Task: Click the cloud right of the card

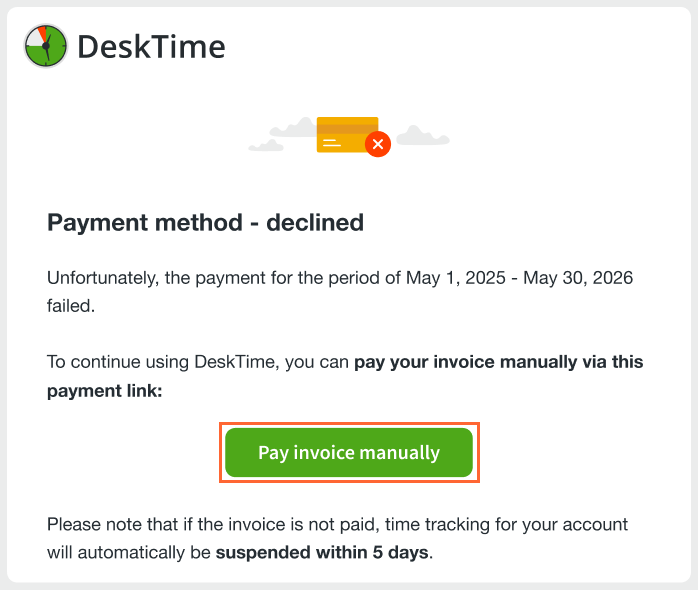Action: pos(423,135)
